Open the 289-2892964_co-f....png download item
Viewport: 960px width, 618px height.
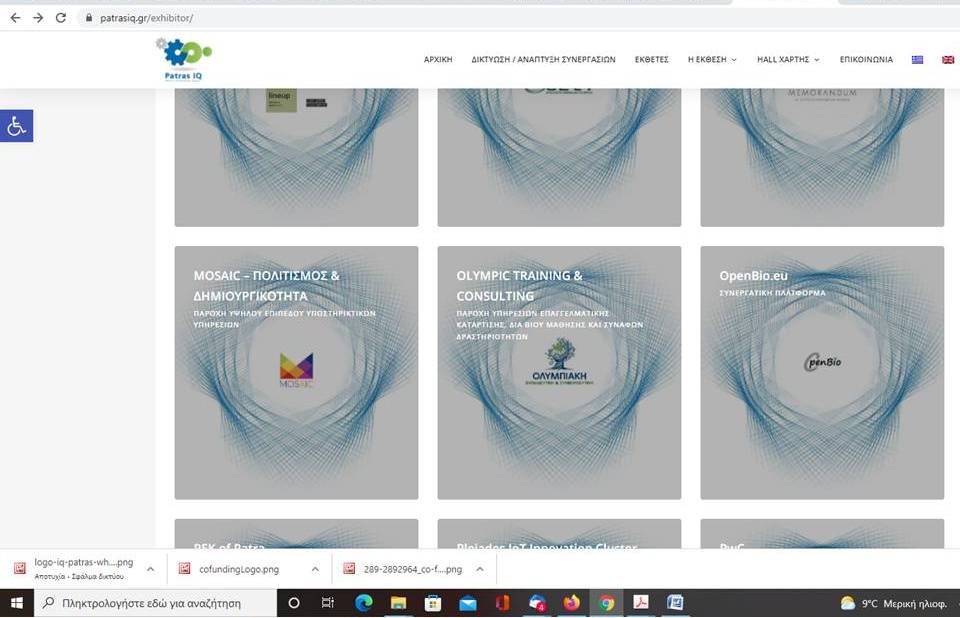tap(413, 569)
